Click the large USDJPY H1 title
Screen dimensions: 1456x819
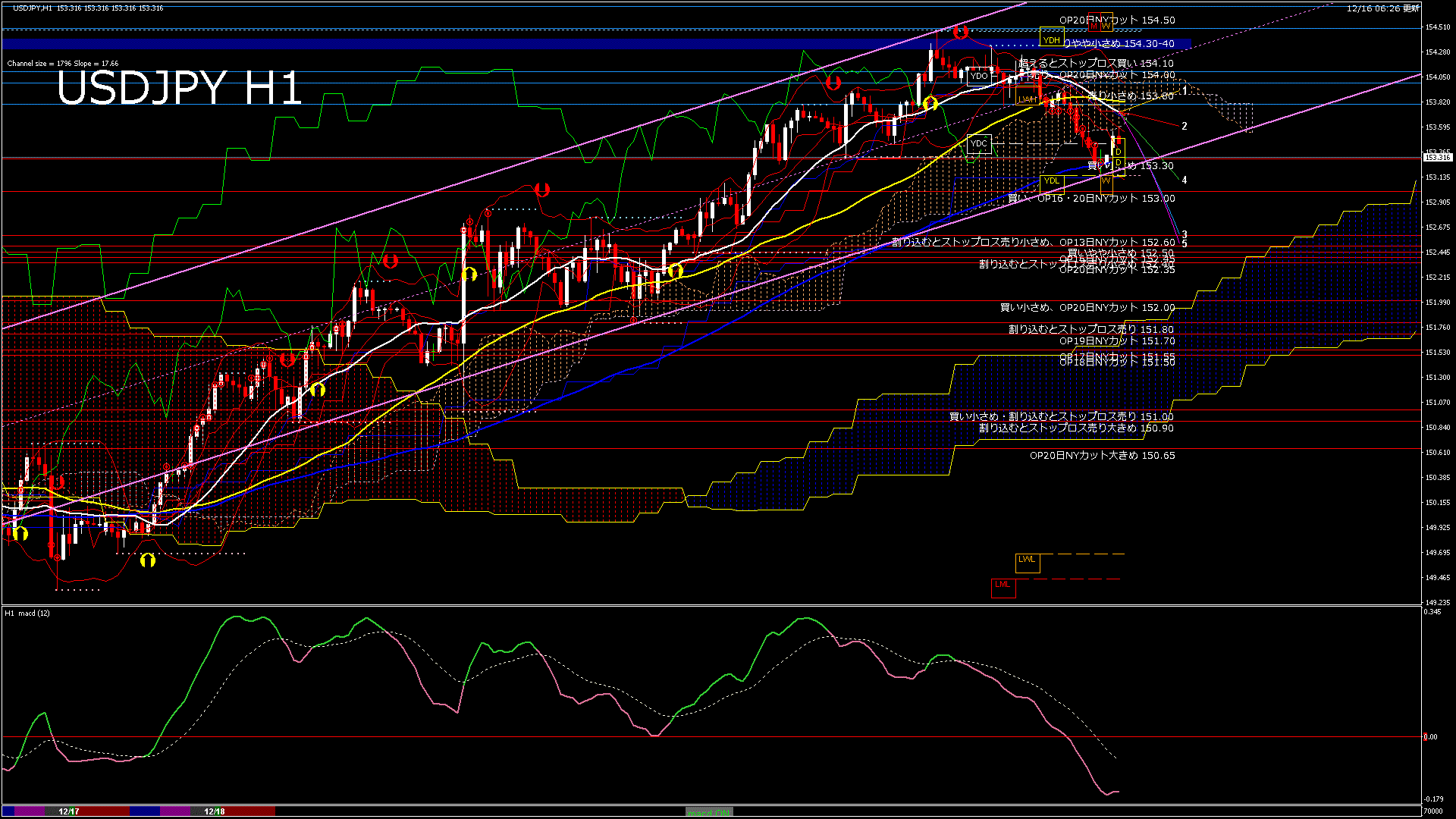179,89
